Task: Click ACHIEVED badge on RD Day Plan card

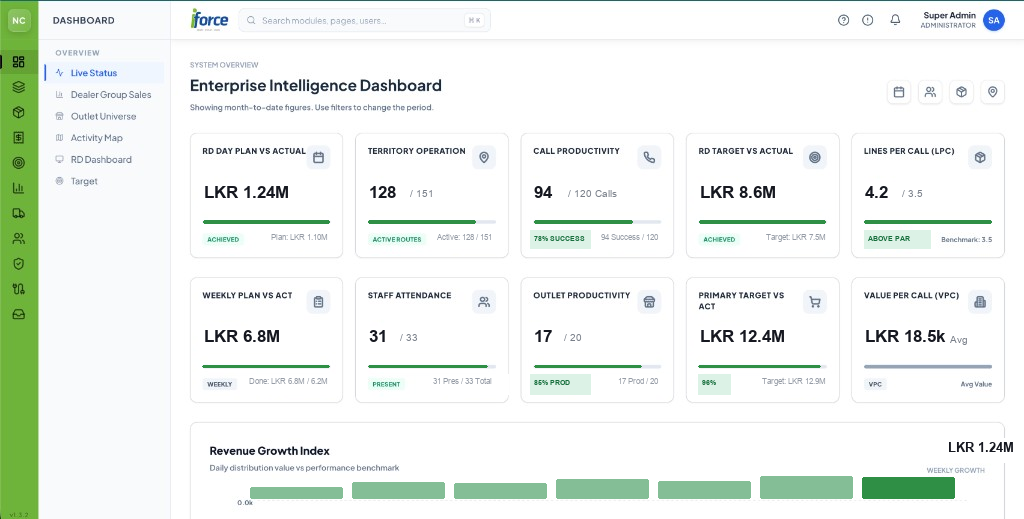Action: tap(223, 240)
